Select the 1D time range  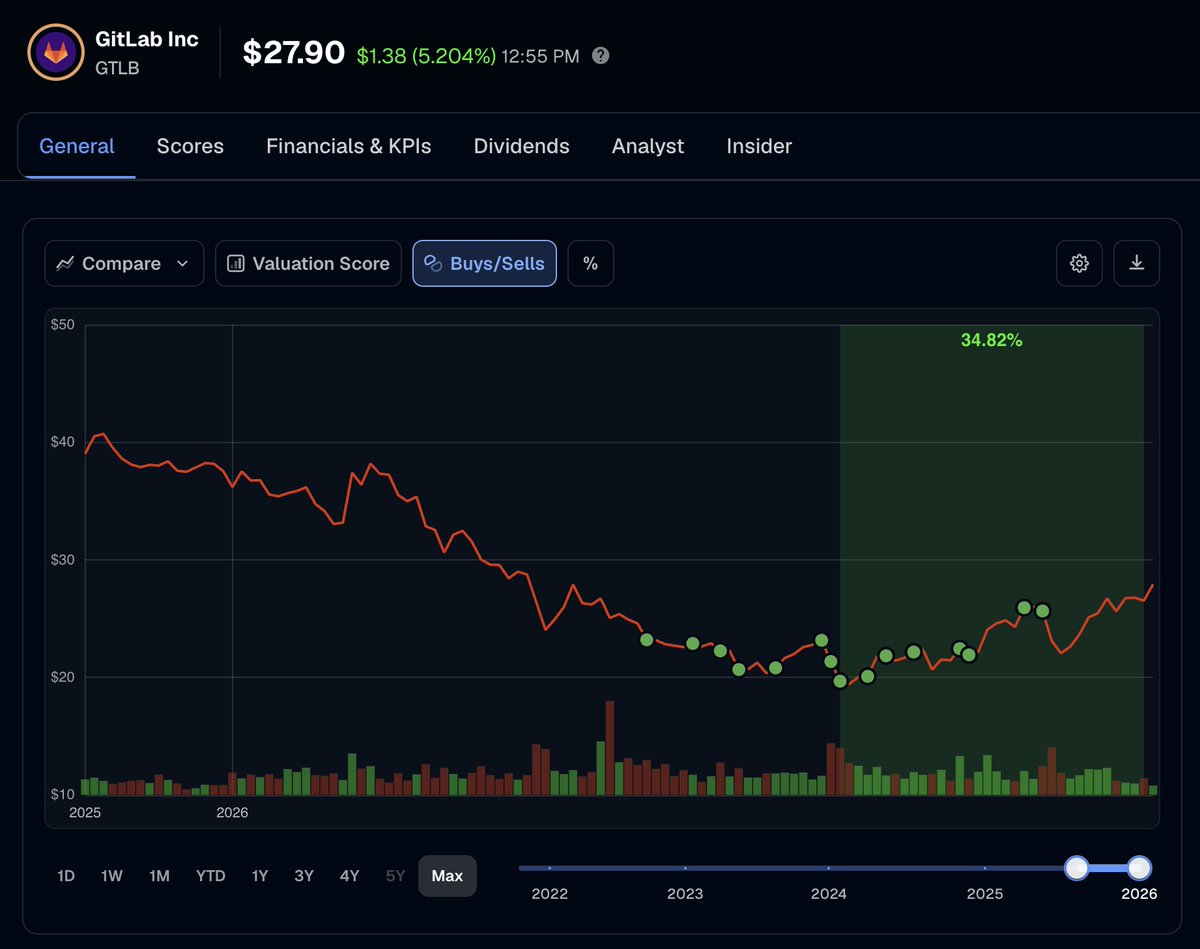click(66, 876)
